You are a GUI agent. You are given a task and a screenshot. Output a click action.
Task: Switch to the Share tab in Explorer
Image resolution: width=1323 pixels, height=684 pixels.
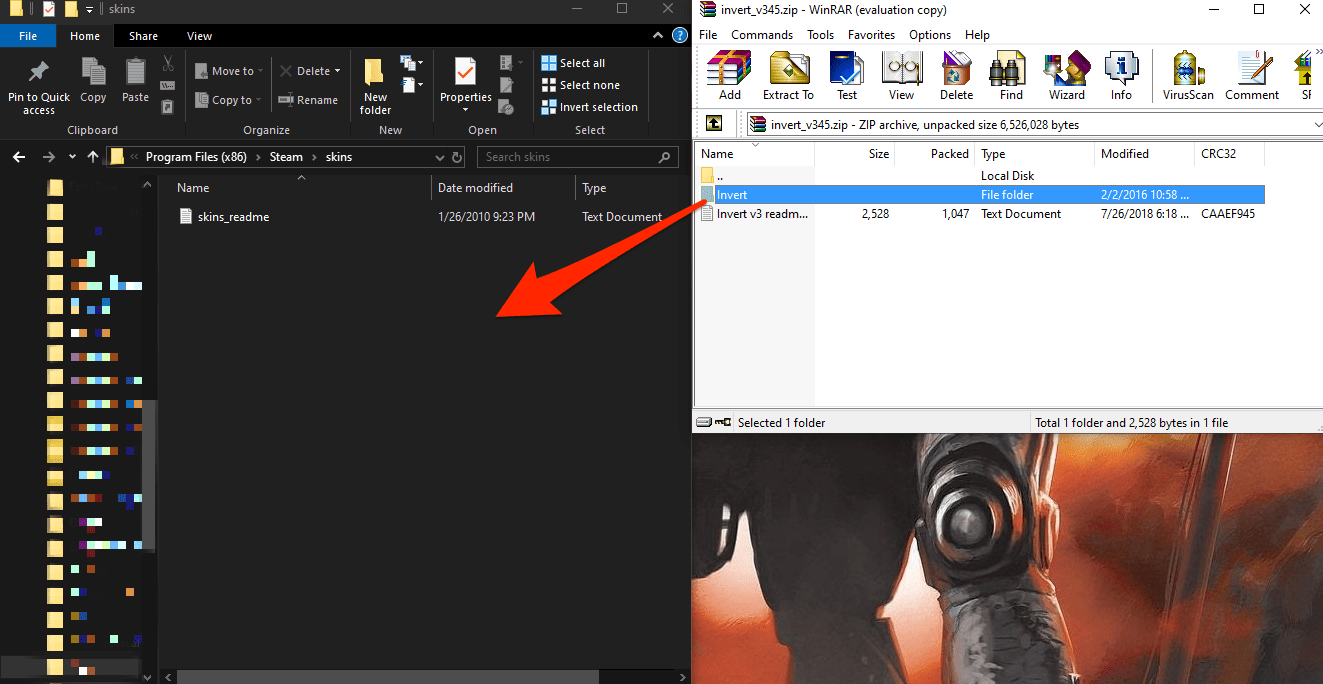point(143,36)
